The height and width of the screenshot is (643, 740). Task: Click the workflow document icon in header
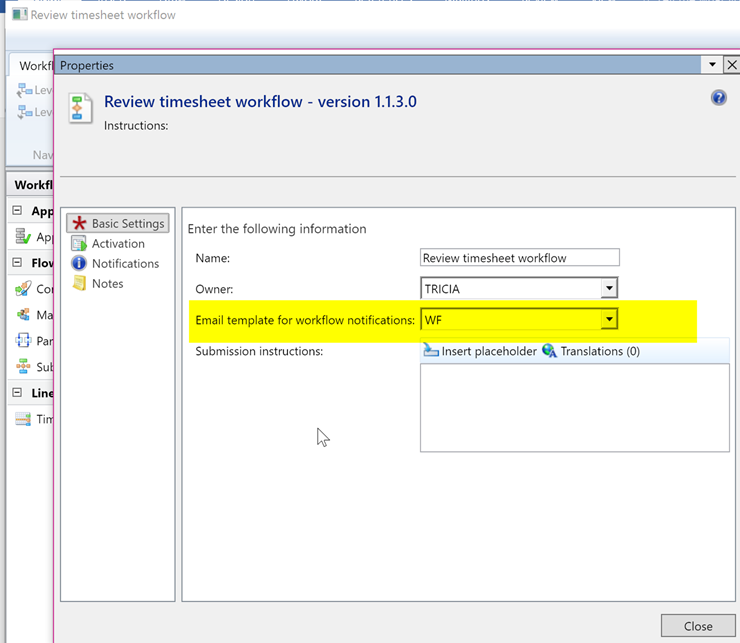click(x=81, y=108)
